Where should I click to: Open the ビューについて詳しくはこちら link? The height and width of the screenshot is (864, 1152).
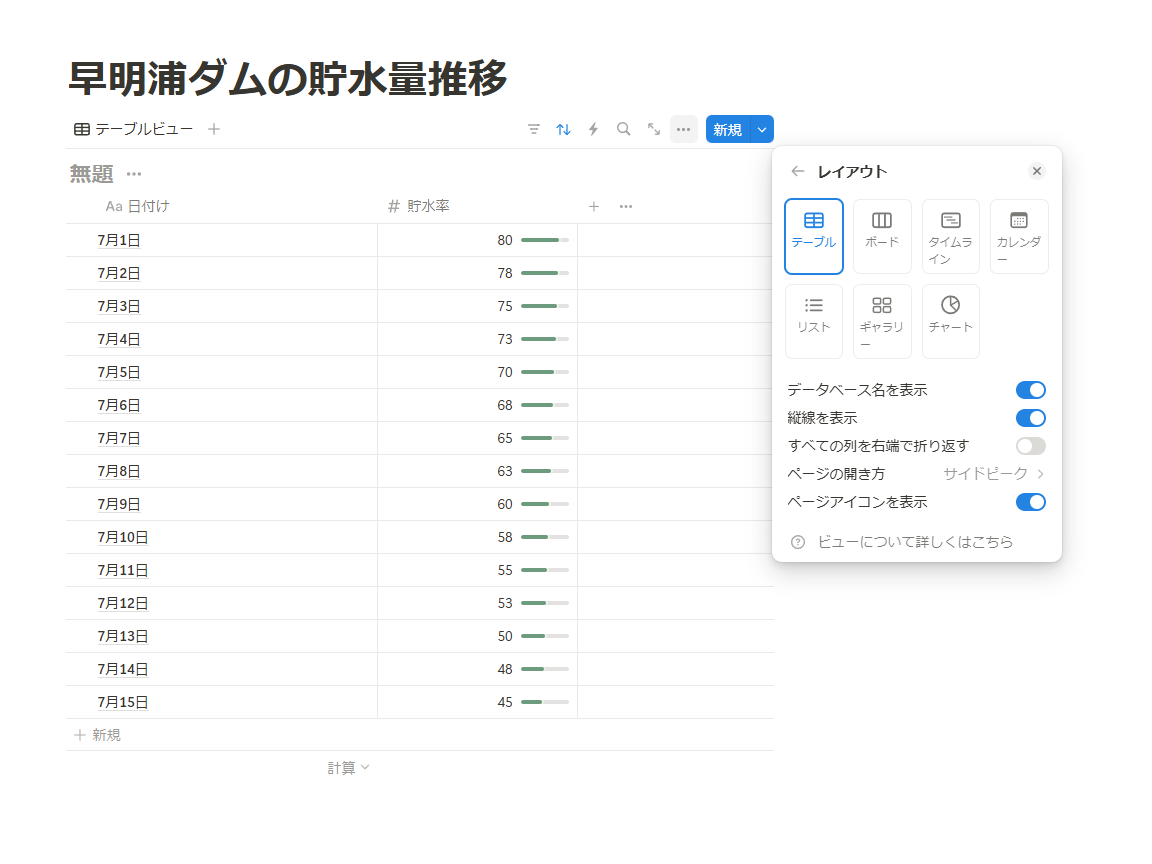point(915,541)
